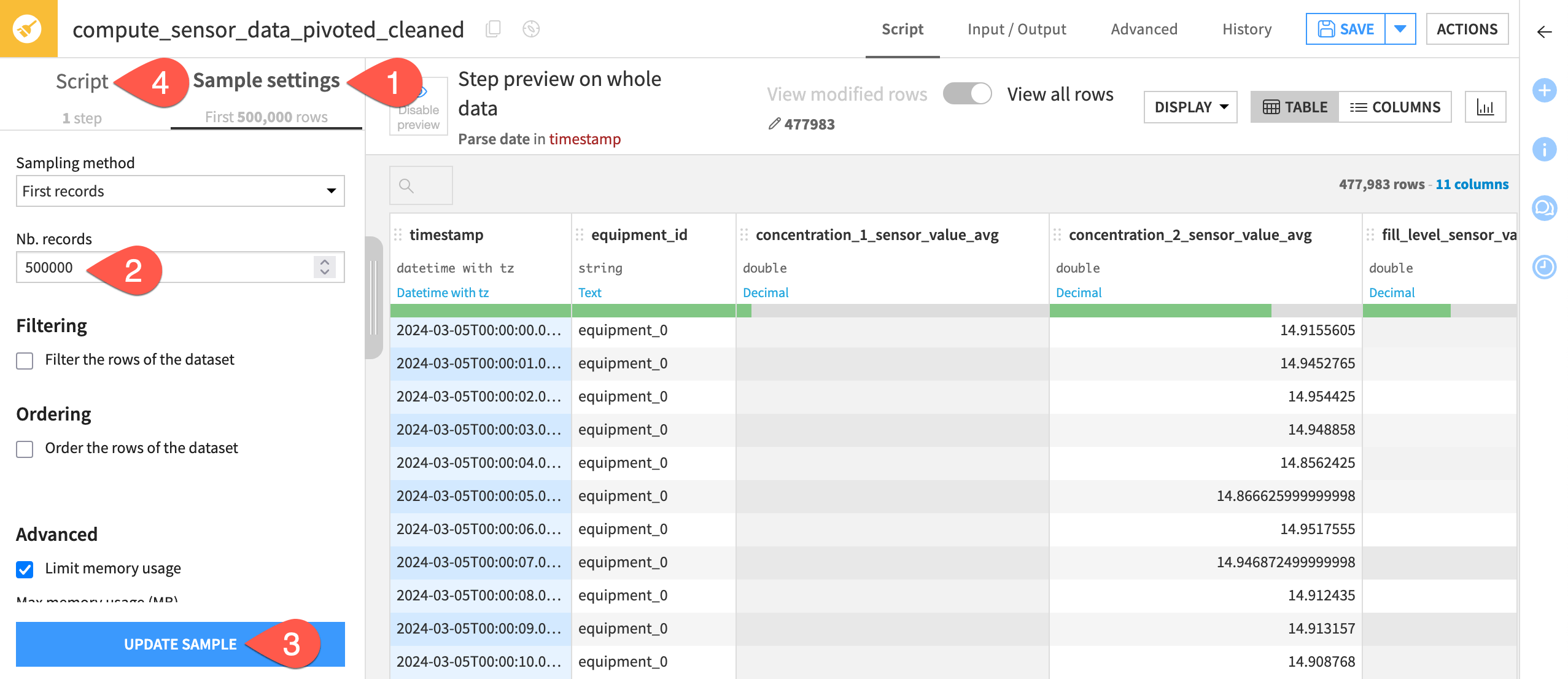Click the equipment_id column header
1568x679 pixels.
click(639, 235)
